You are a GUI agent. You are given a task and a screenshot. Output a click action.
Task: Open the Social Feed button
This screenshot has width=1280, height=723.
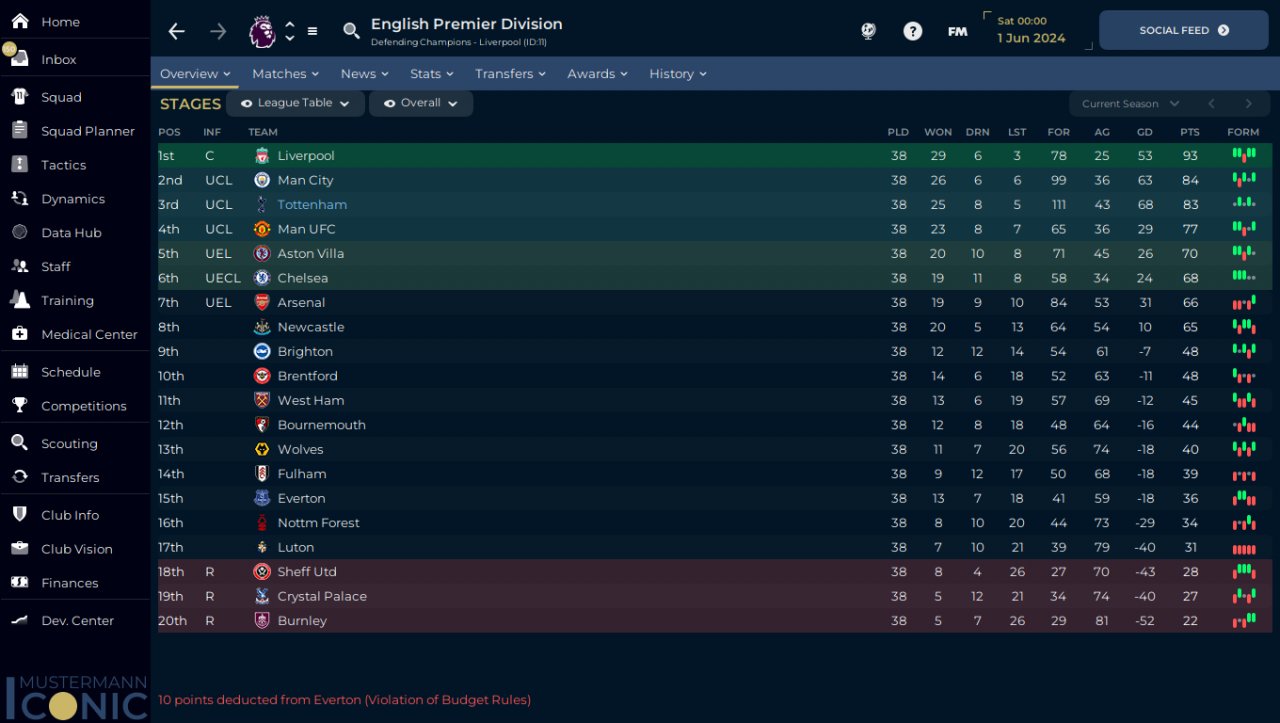1183,31
